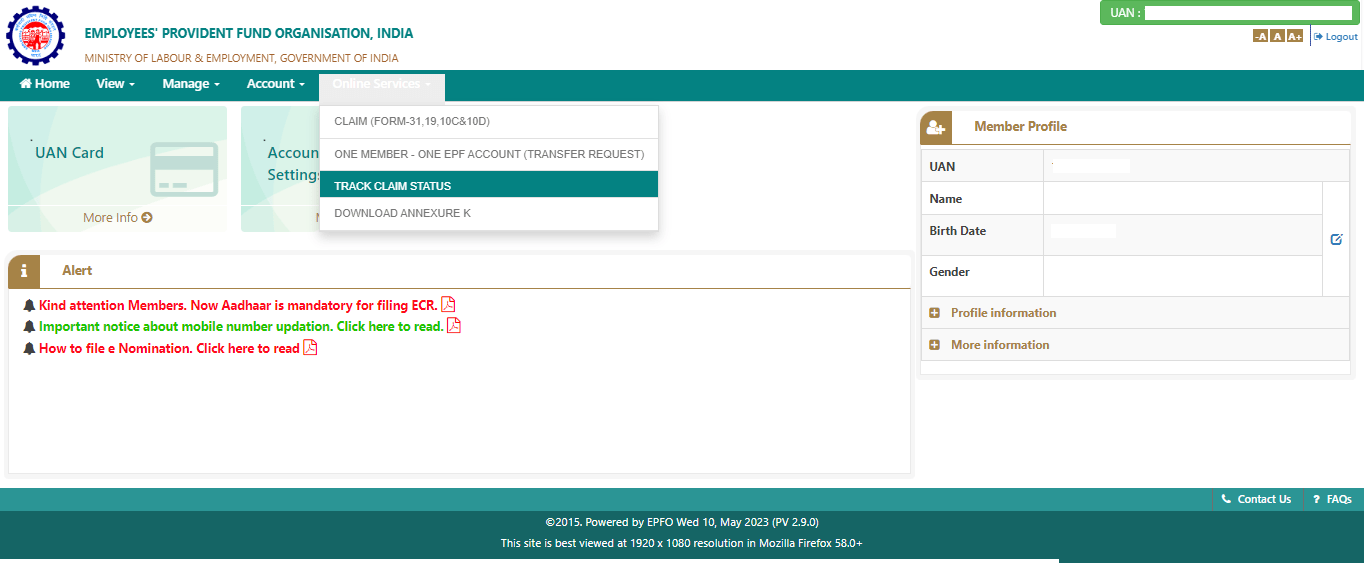1364x576 pixels.
Task: Decrease font size with -A control
Action: click(x=1260, y=35)
